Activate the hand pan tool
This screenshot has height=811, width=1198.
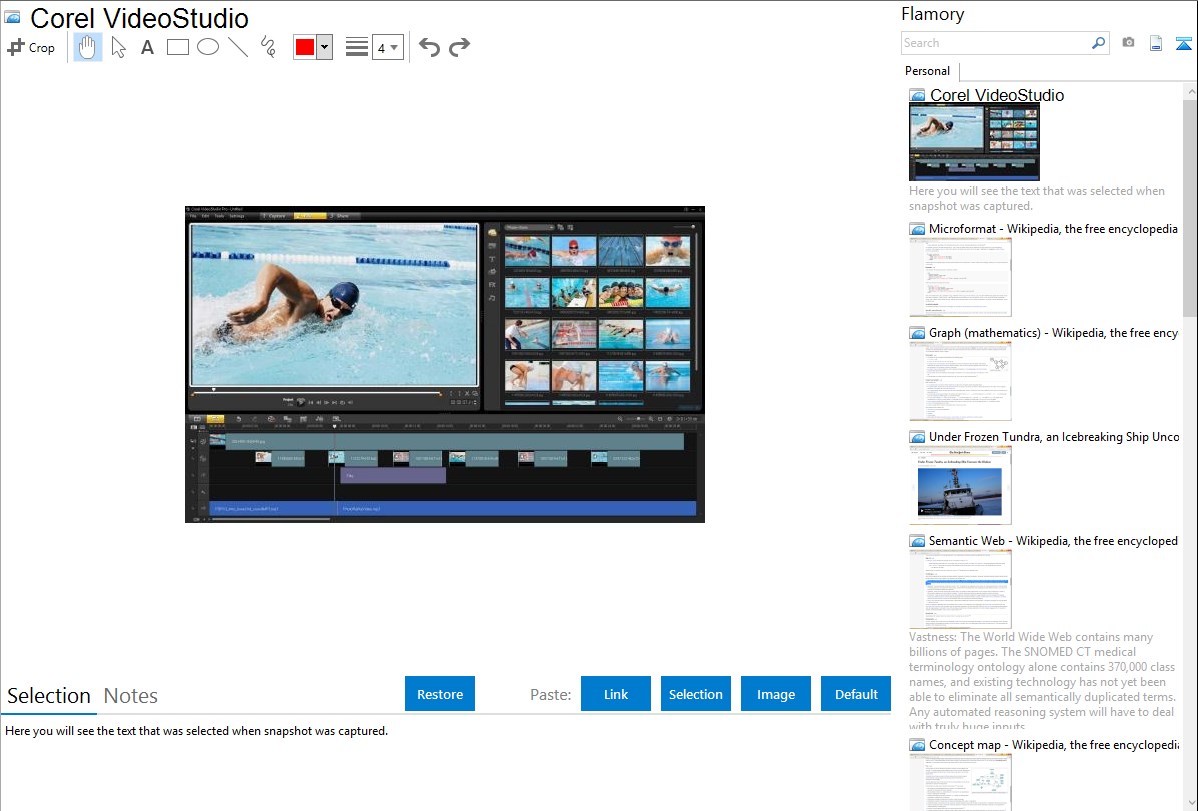tap(87, 47)
